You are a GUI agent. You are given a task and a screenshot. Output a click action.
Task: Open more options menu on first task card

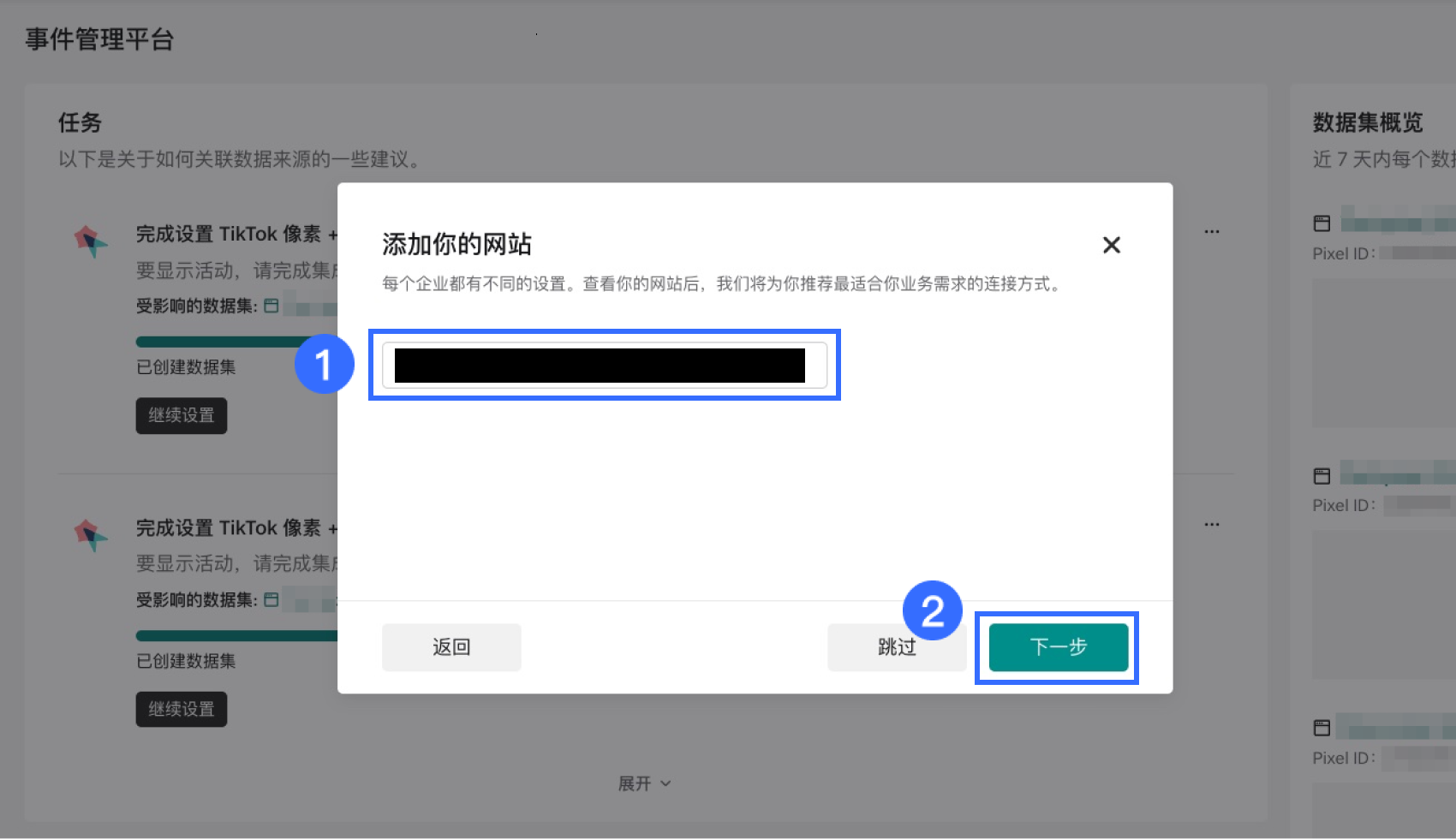(1212, 231)
